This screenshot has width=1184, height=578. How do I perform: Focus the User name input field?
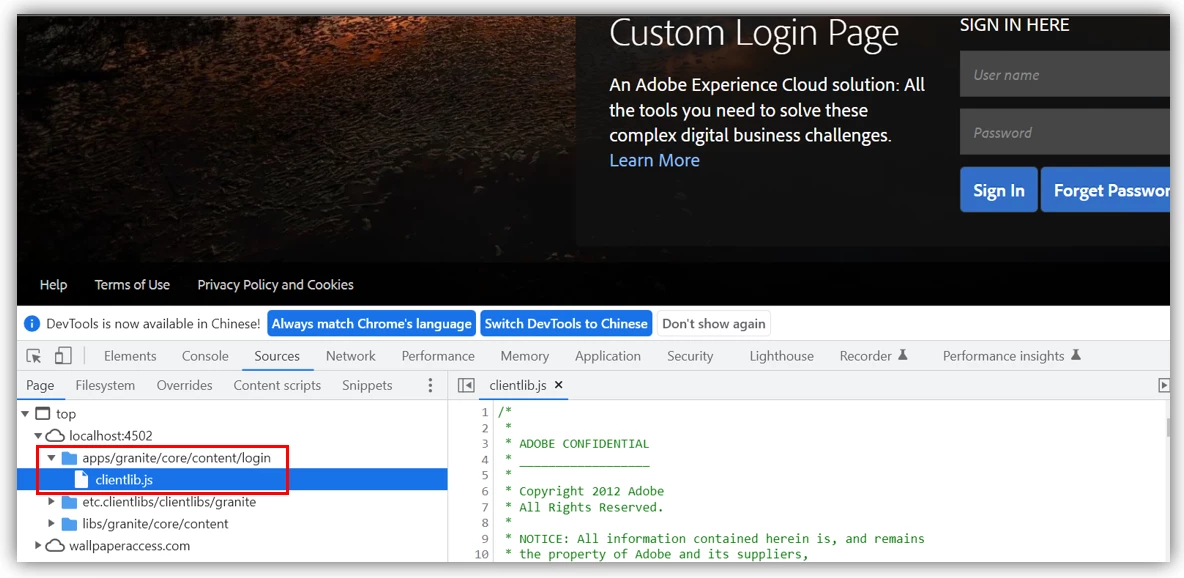(x=1065, y=75)
